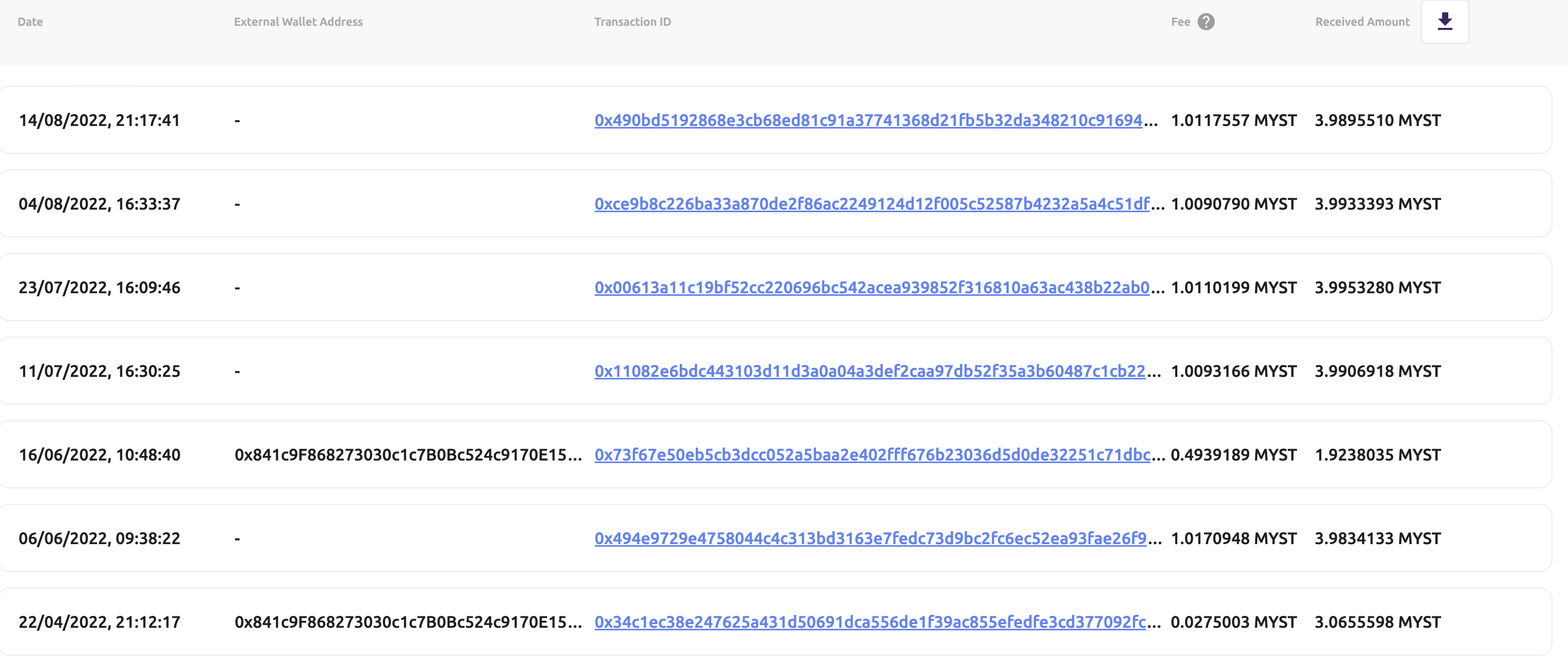
Task: Open transaction link starting 0x490bd5192868
Action: [x=868, y=120]
